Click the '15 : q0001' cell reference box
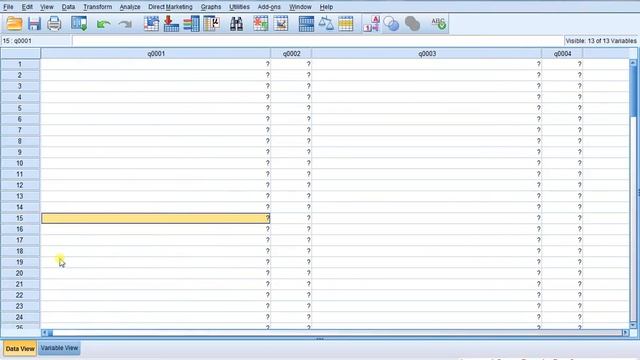Screen dimensions: 640x360 tap(36, 41)
